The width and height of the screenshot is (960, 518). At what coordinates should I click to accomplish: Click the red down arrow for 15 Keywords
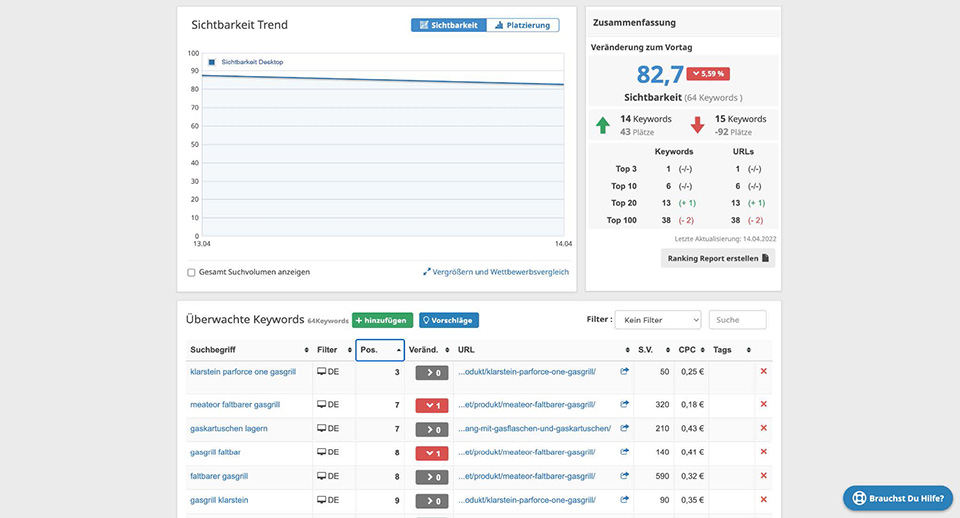pyautogui.click(x=697, y=126)
